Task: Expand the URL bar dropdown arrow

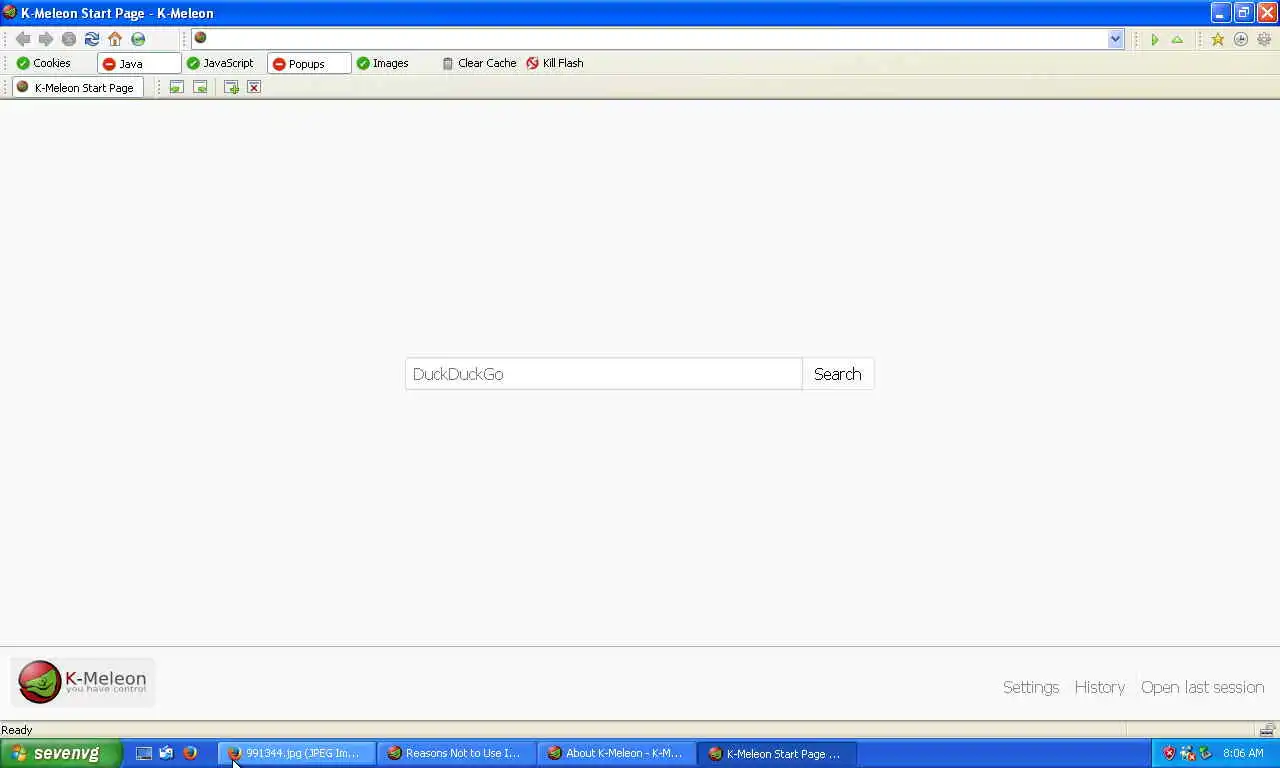Action: click(x=1116, y=39)
